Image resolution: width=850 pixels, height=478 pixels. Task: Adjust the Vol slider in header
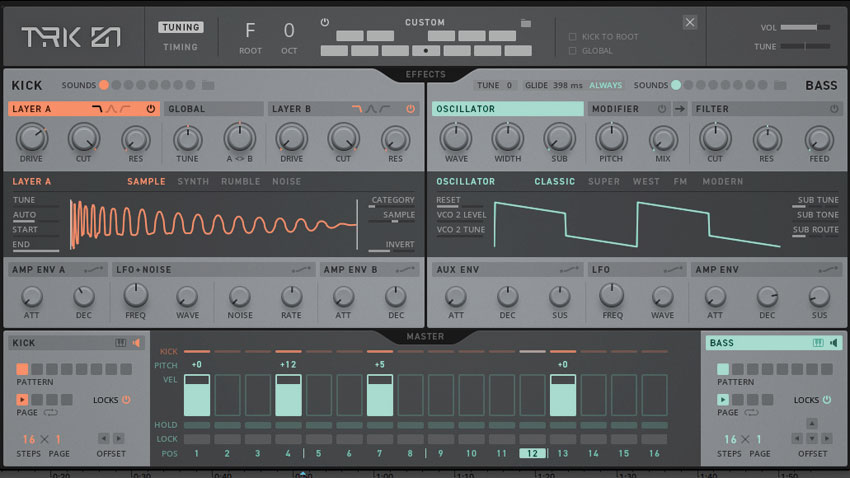point(805,28)
